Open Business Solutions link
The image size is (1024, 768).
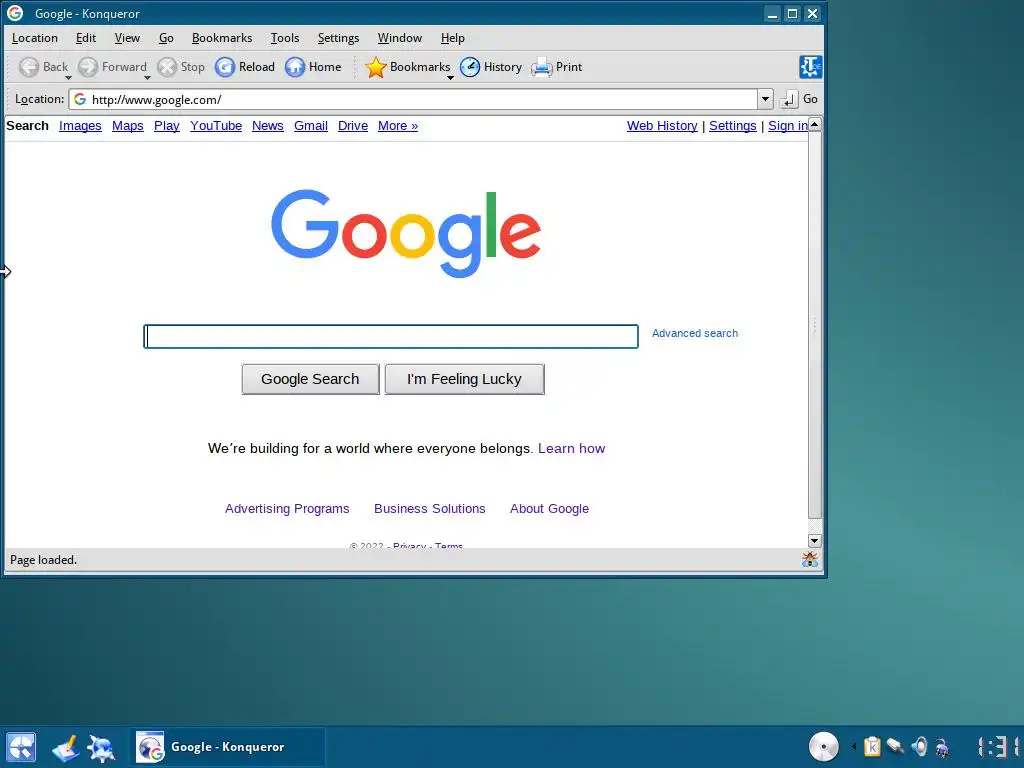click(430, 509)
